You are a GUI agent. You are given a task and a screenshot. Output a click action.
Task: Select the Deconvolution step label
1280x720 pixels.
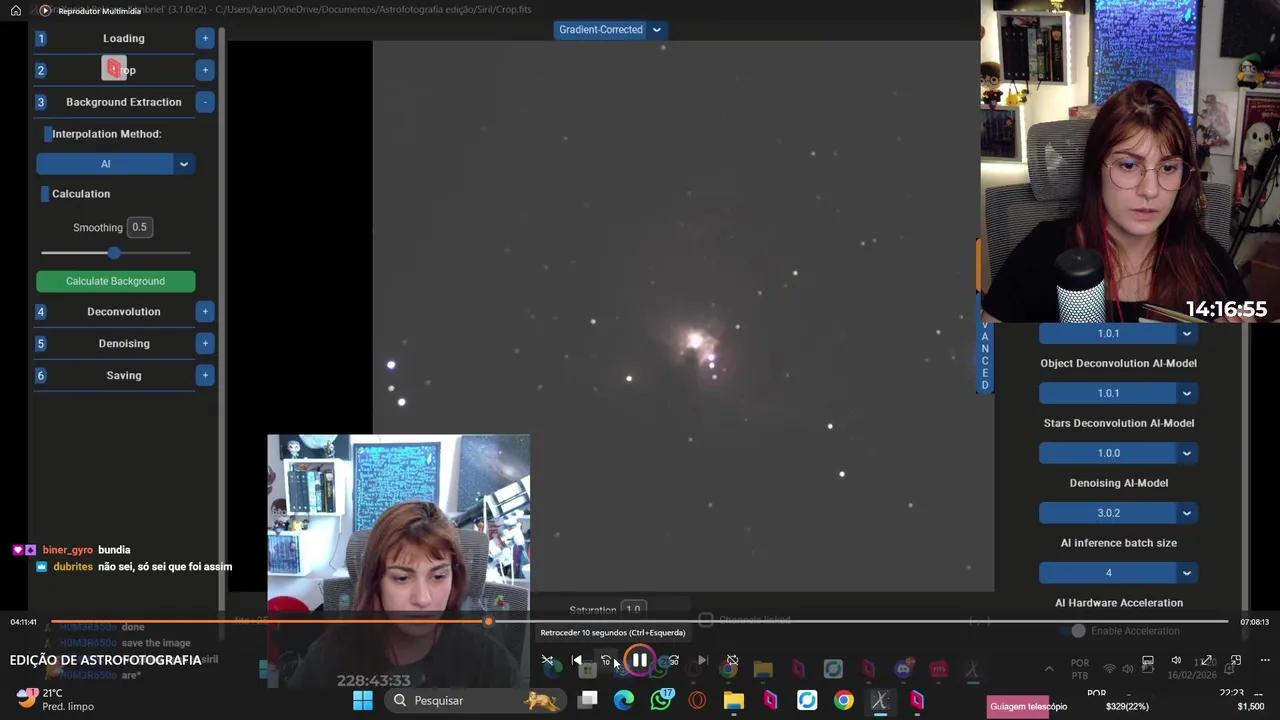pos(124,312)
